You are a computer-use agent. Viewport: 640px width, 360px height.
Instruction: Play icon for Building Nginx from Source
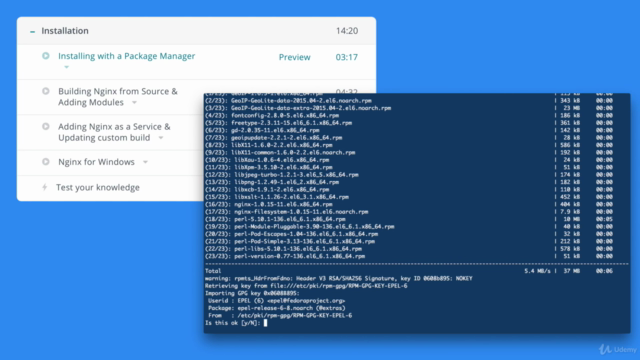(46, 91)
